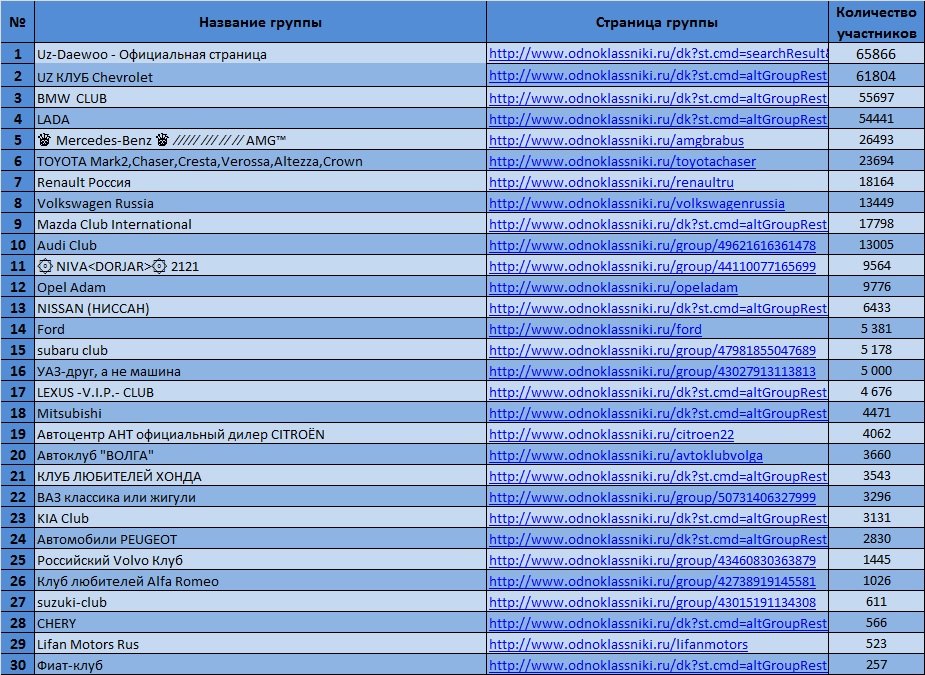
Task: Select participant count 61804
Action: click(x=876, y=76)
